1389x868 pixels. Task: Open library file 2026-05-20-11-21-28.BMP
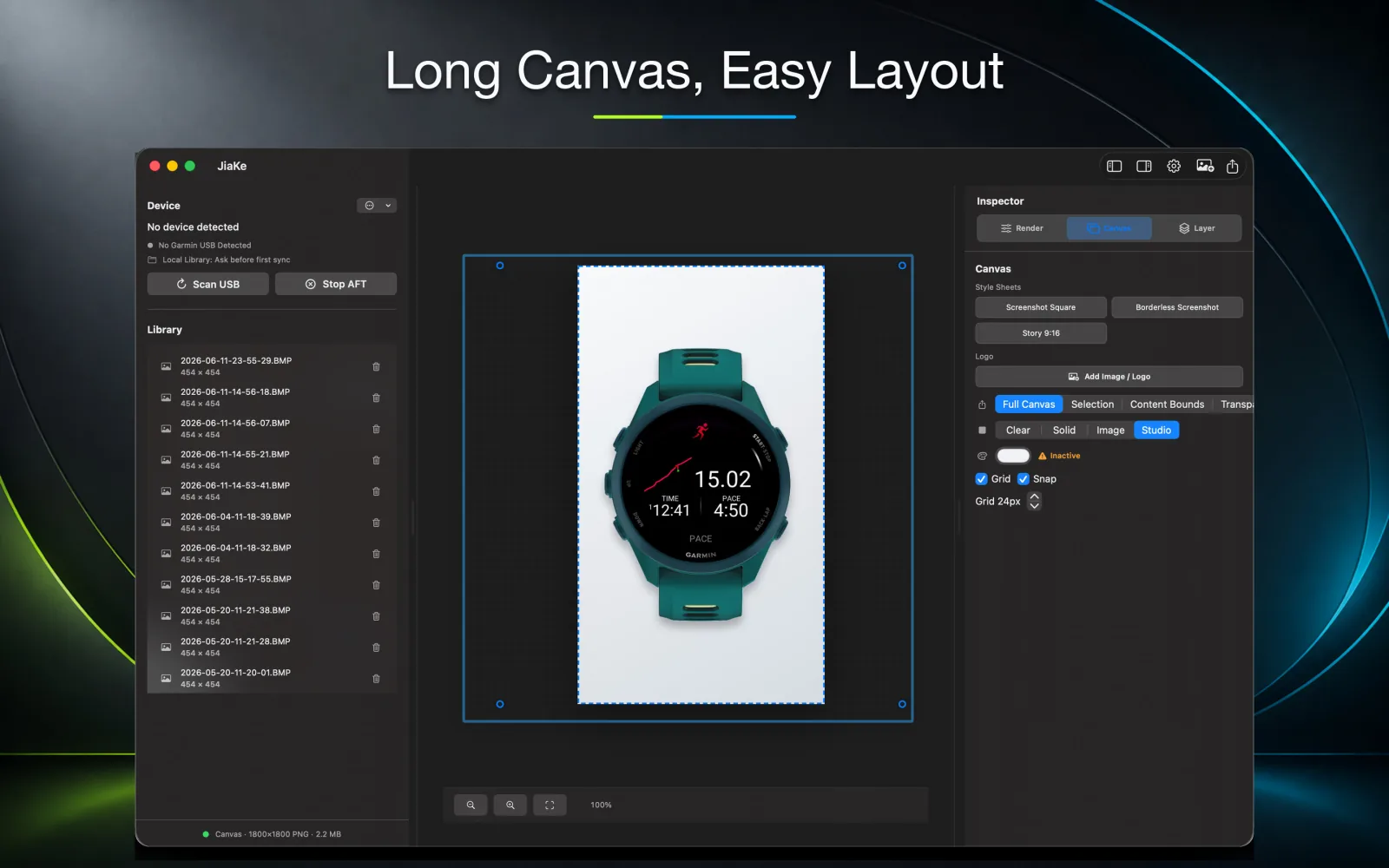pos(272,648)
